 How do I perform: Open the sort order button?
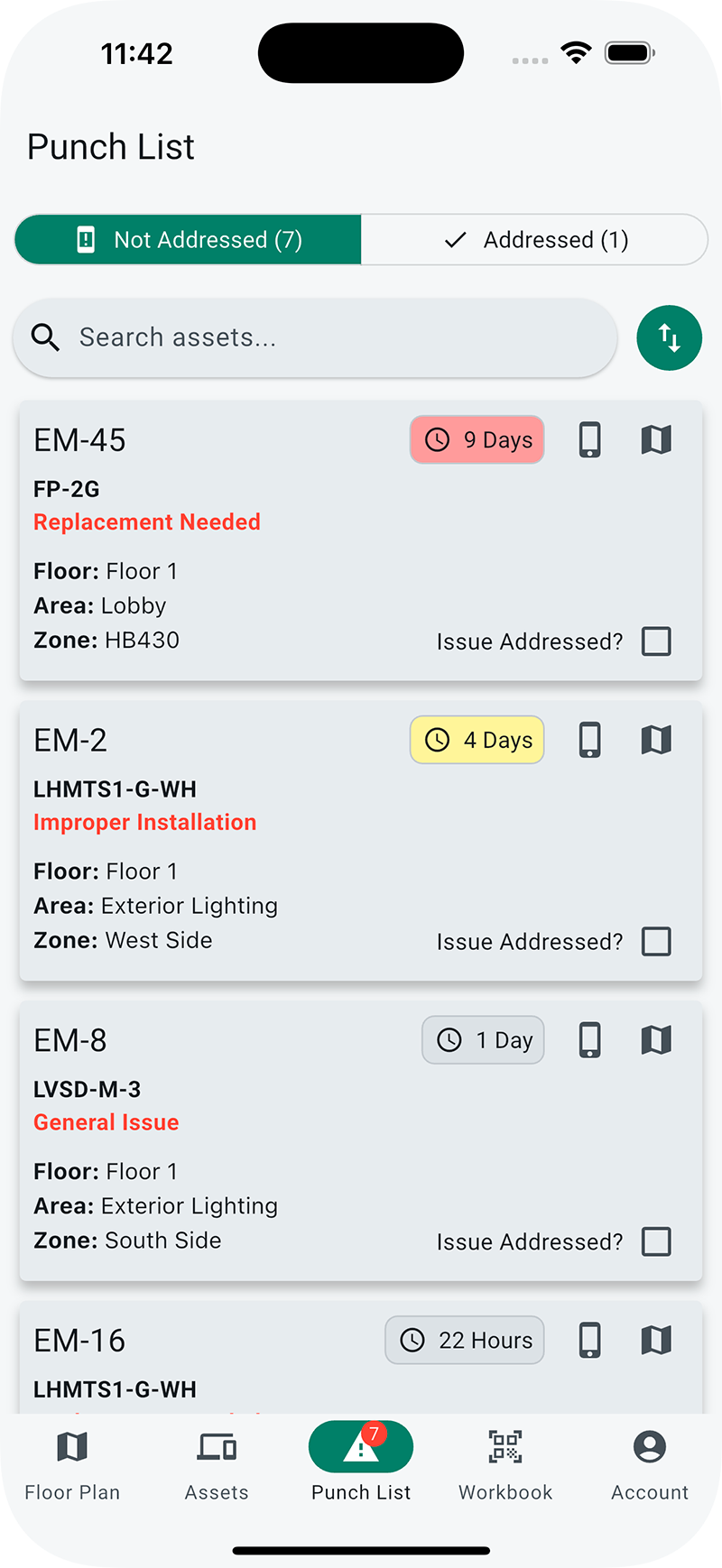669,338
